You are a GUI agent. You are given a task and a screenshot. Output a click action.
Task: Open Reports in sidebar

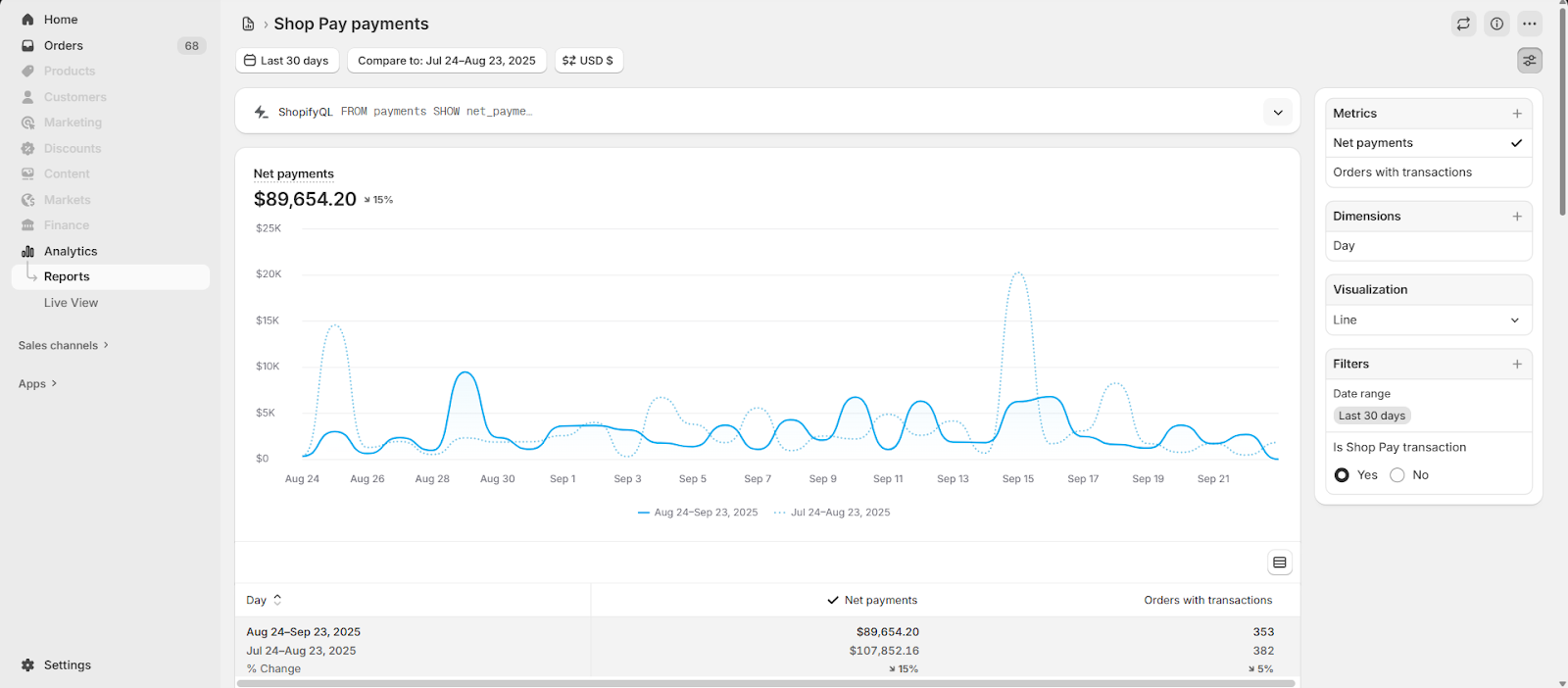pyautogui.click(x=111, y=277)
